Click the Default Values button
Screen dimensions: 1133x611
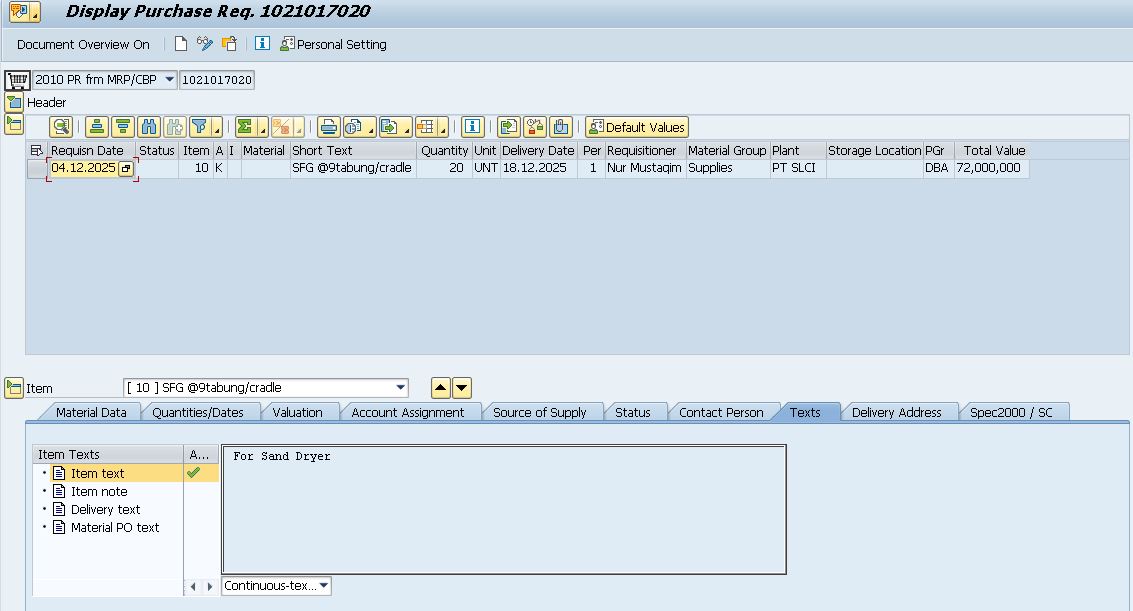pos(637,127)
